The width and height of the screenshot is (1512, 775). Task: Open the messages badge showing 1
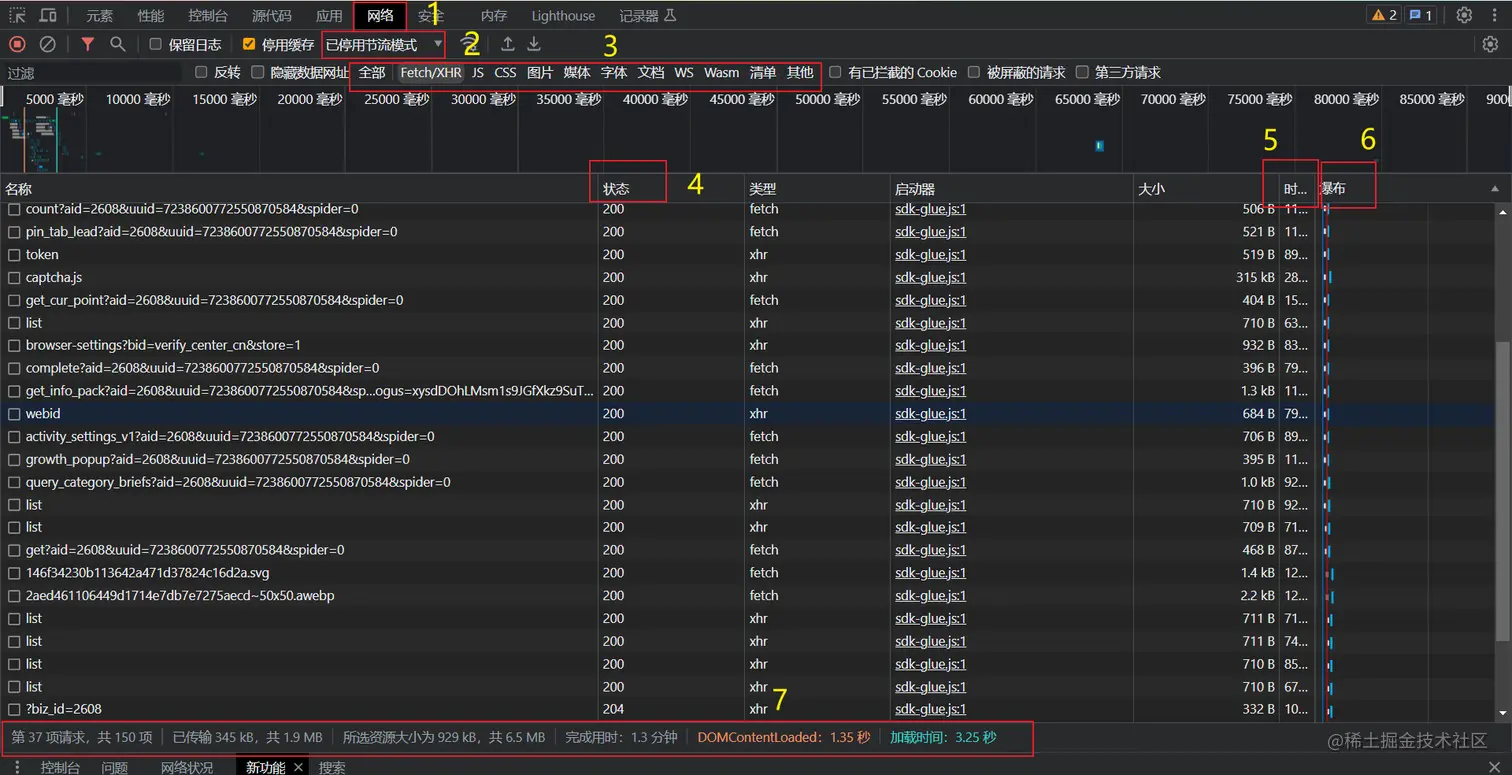(x=1420, y=15)
